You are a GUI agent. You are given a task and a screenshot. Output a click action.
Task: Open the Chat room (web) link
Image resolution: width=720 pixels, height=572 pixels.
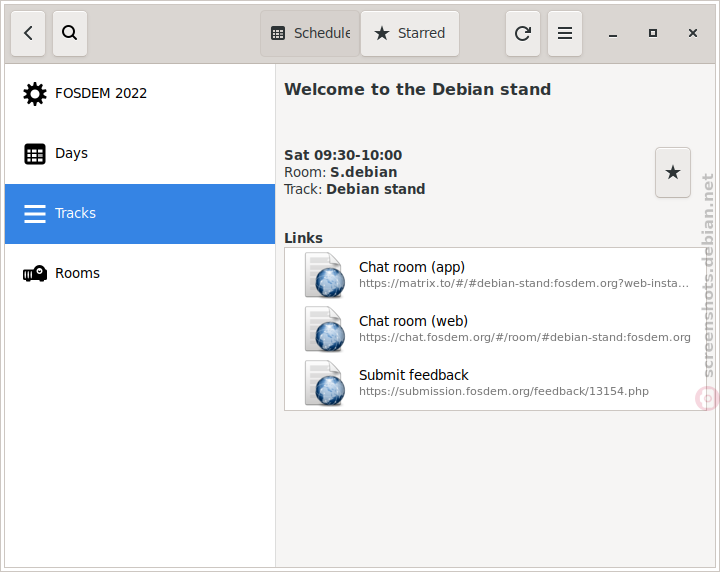495,329
